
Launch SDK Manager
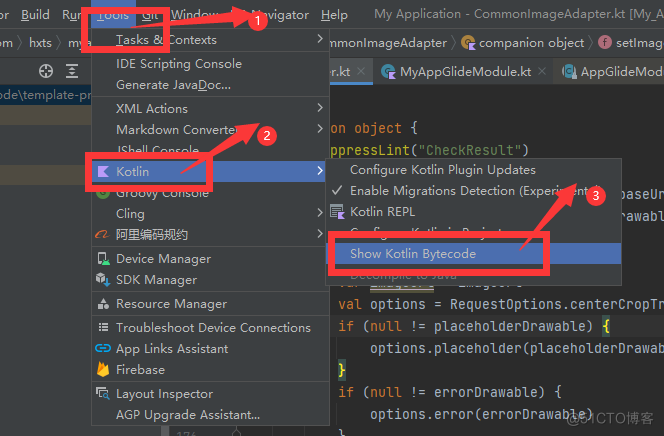[x=210, y=280]
